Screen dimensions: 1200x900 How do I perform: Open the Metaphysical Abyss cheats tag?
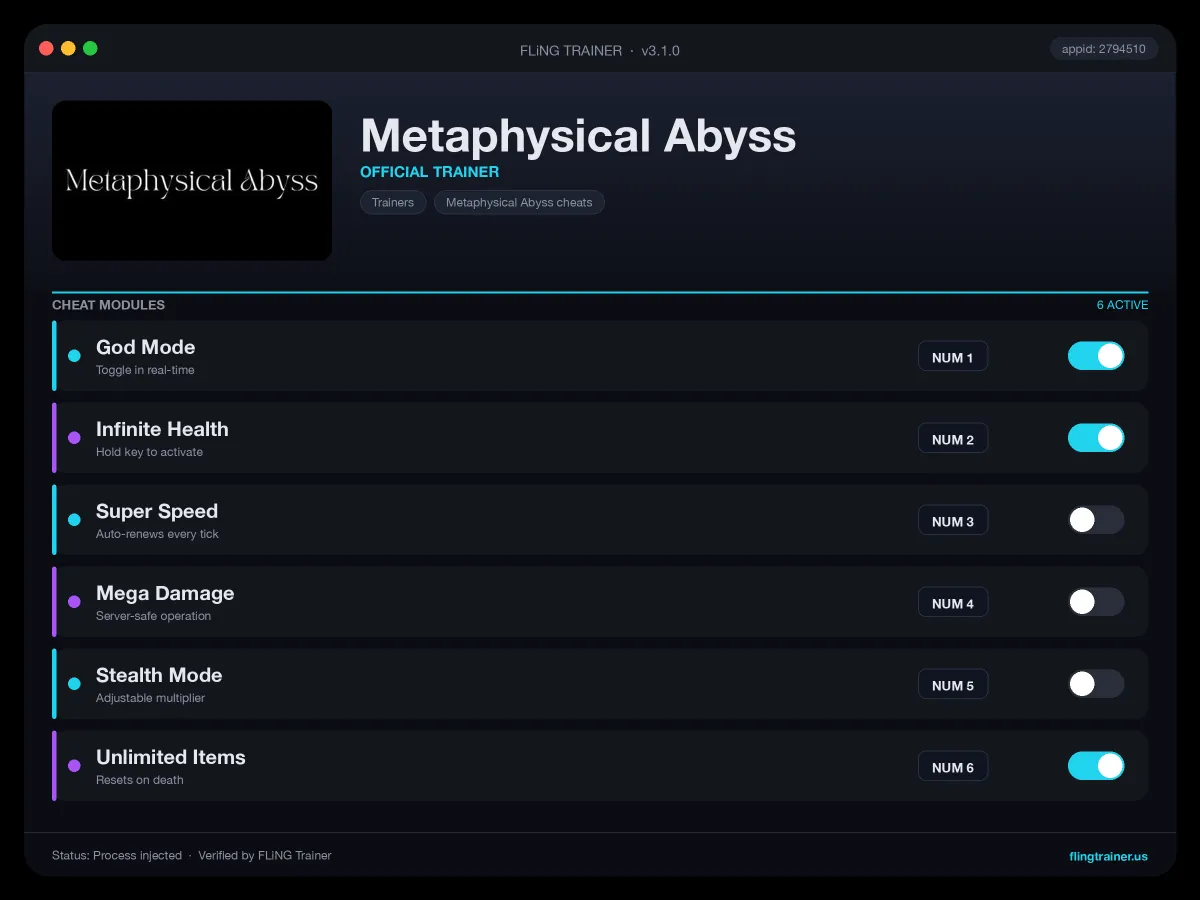pos(519,202)
